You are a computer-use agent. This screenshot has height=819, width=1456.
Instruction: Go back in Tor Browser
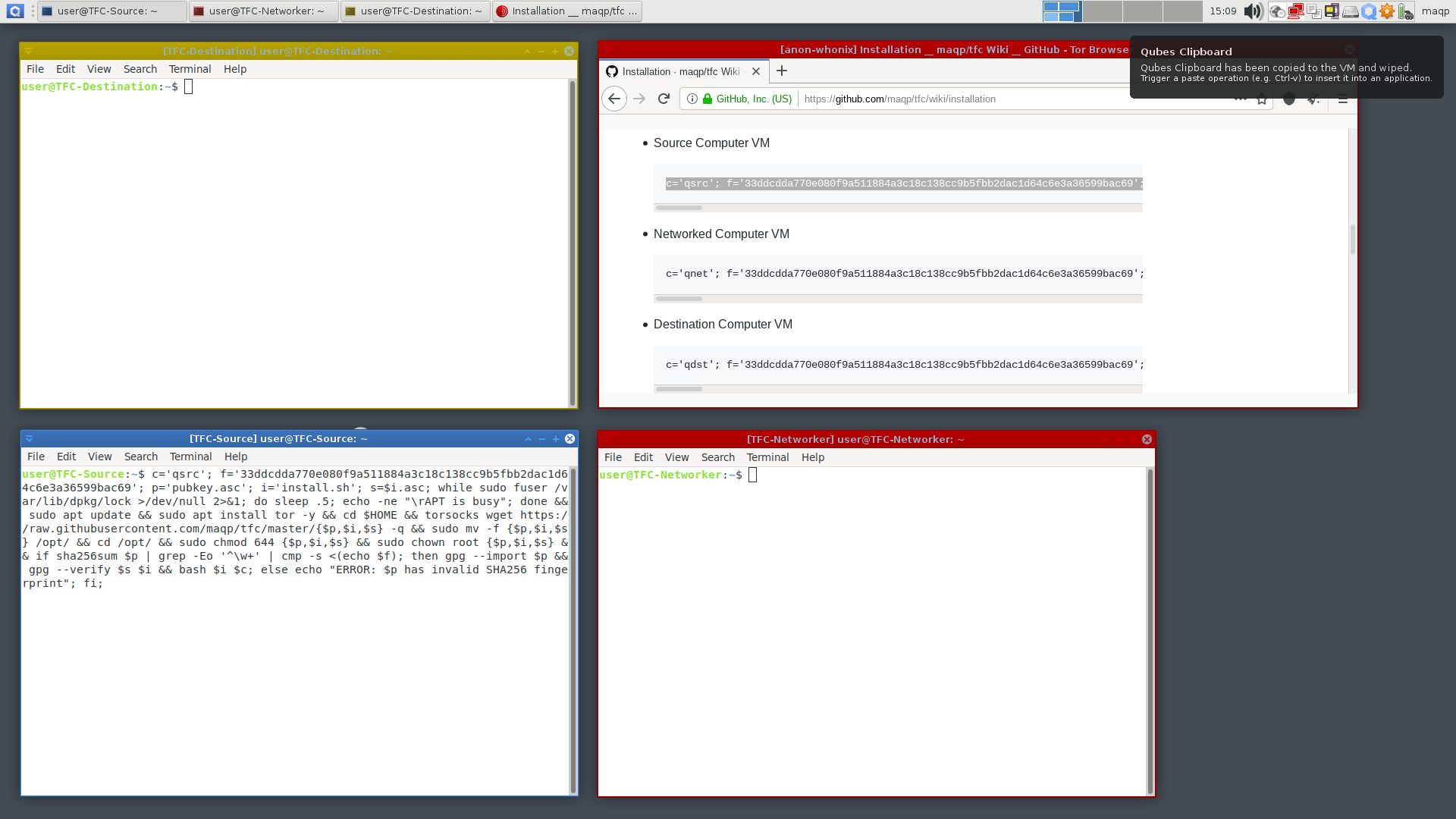click(614, 99)
